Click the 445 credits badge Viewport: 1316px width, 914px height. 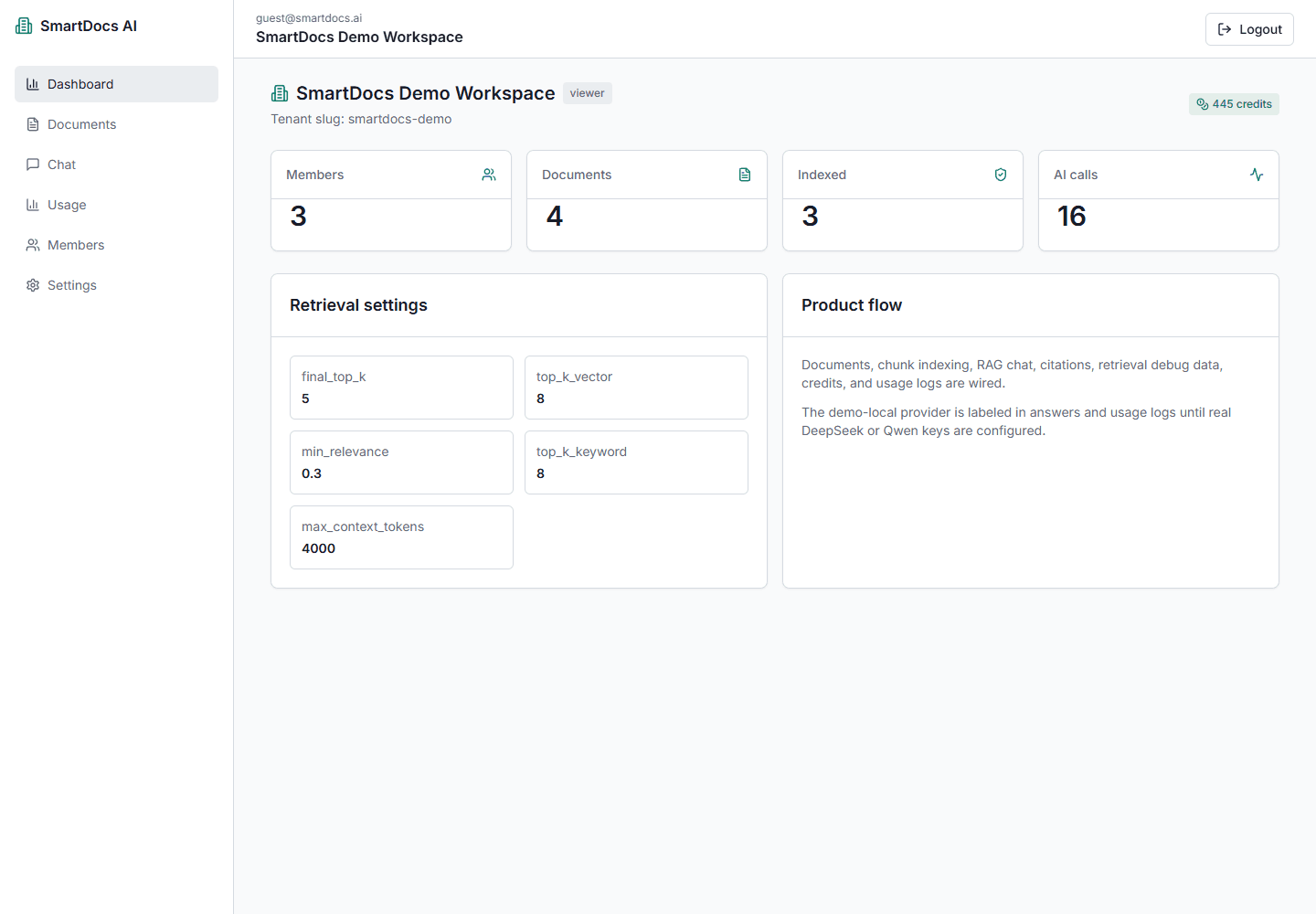point(1234,104)
